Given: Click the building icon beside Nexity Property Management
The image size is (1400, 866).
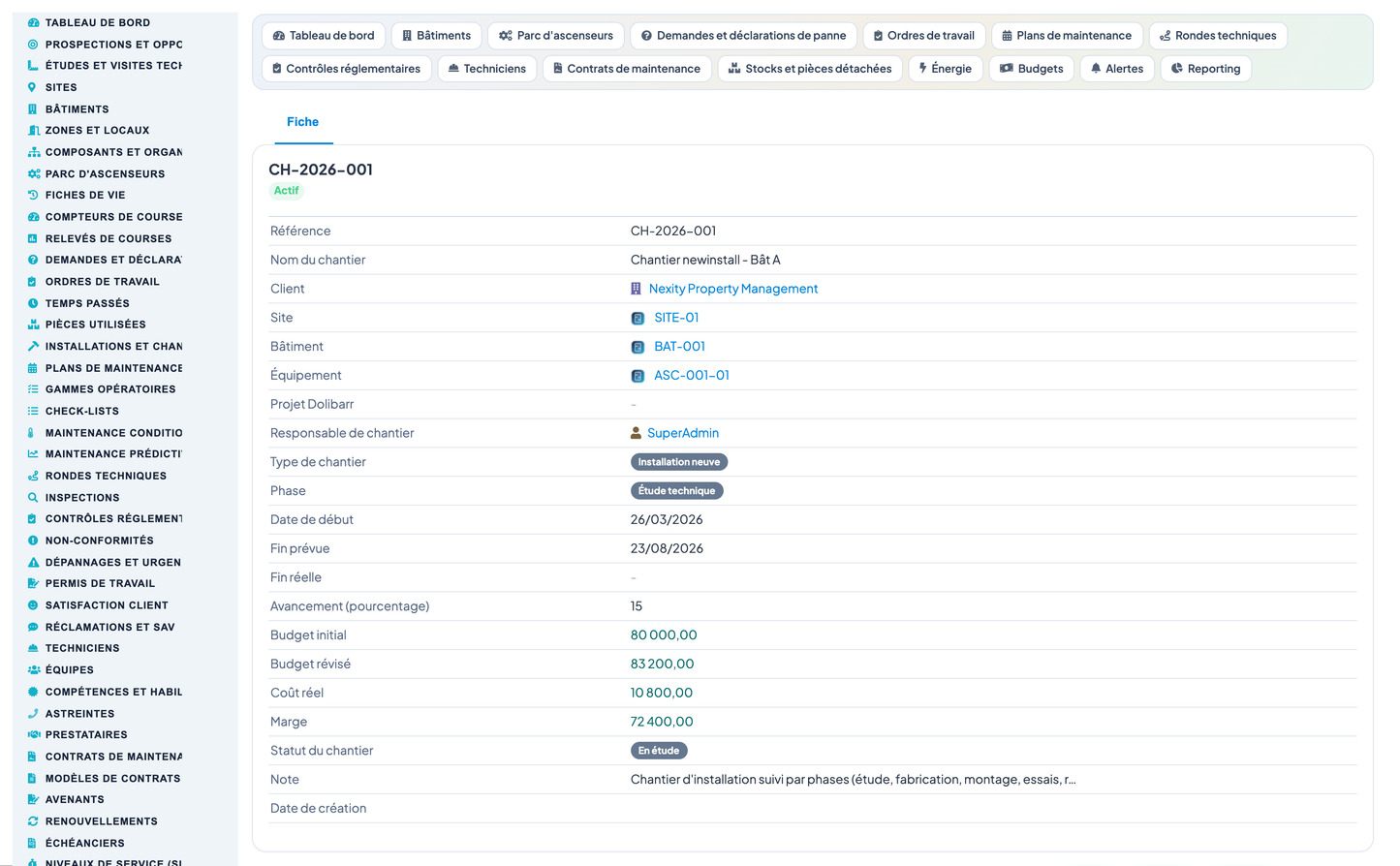Looking at the screenshot, I should pos(636,289).
